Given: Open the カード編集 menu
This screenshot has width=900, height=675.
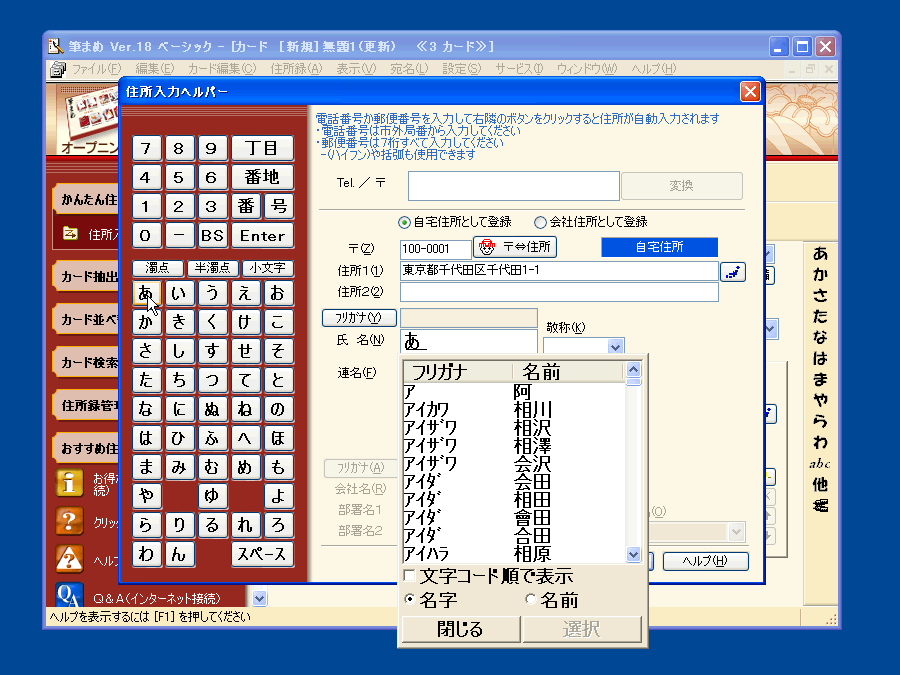Looking at the screenshot, I should [x=222, y=69].
